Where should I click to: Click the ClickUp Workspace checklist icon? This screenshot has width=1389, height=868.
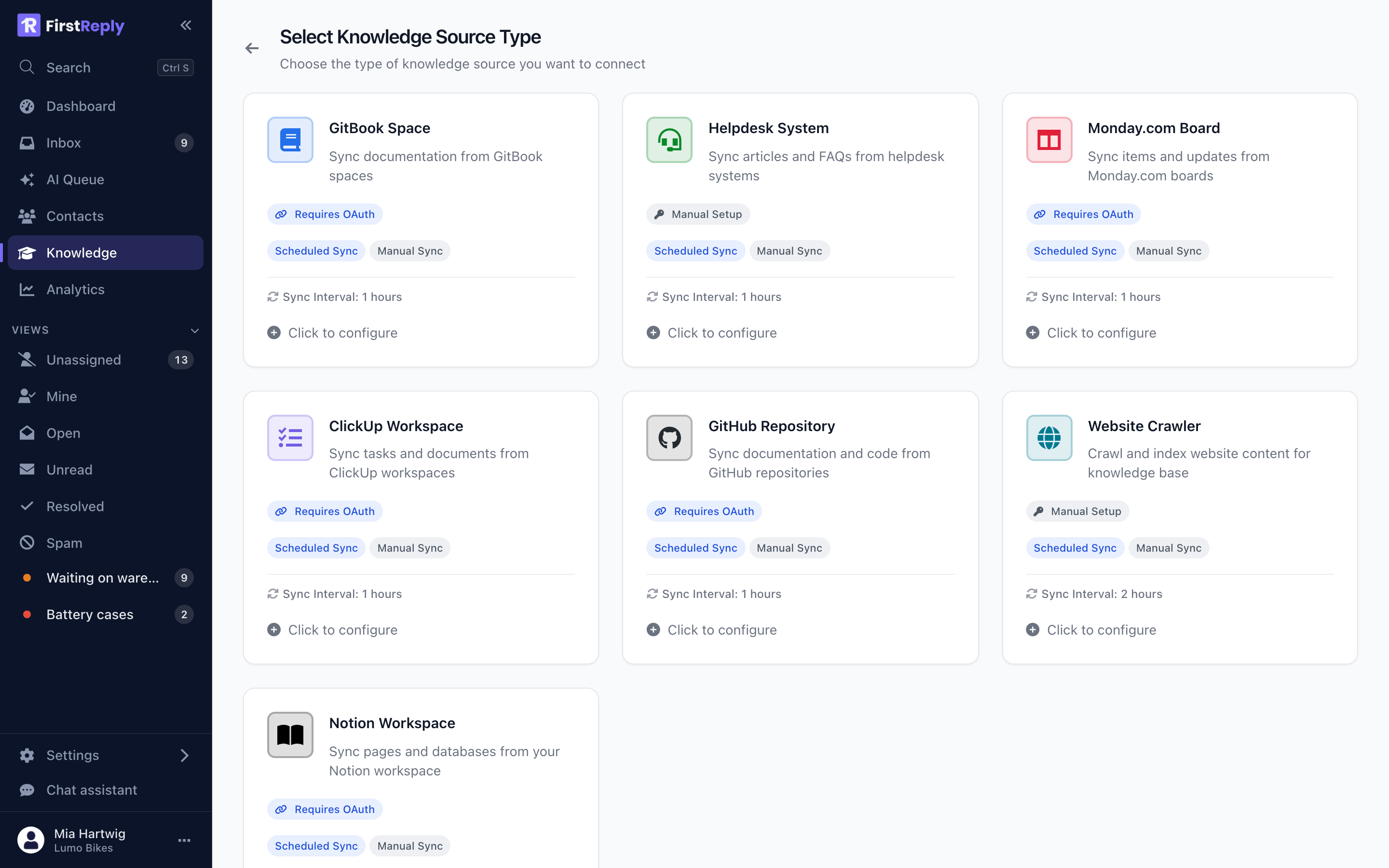point(290,437)
